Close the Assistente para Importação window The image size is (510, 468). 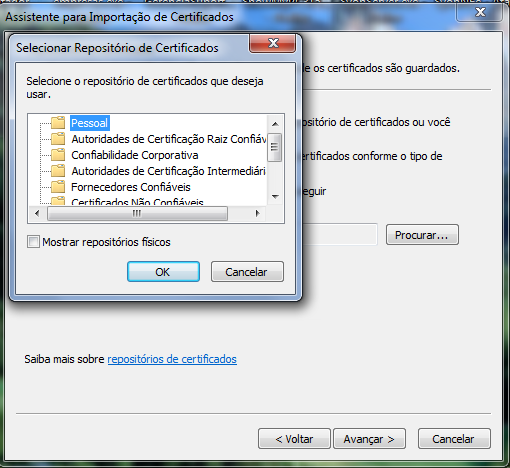click(x=479, y=13)
